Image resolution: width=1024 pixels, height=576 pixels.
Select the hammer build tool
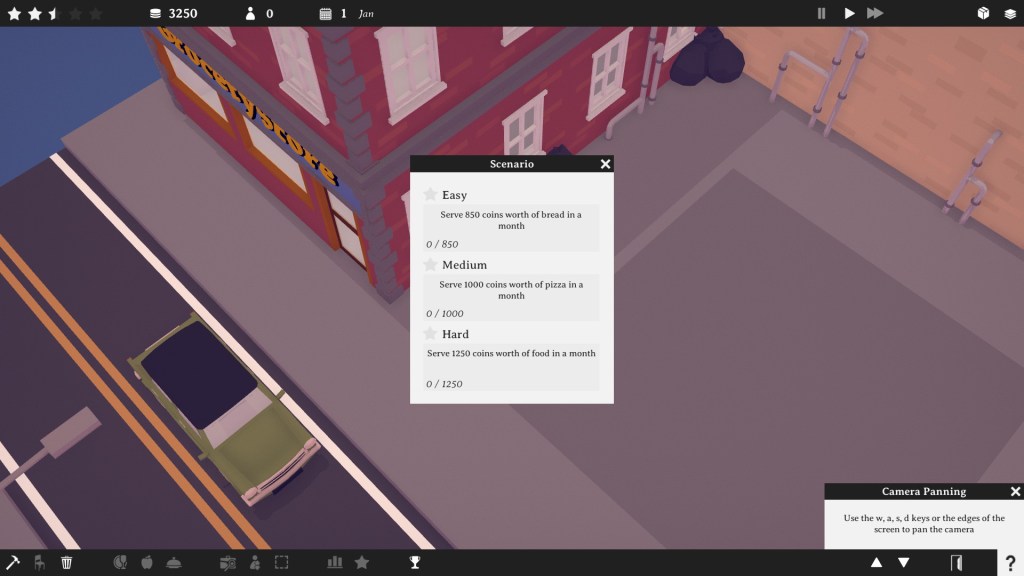13,562
